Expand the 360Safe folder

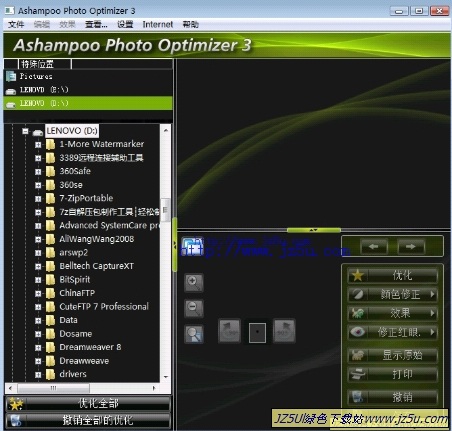[x=38, y=172]
